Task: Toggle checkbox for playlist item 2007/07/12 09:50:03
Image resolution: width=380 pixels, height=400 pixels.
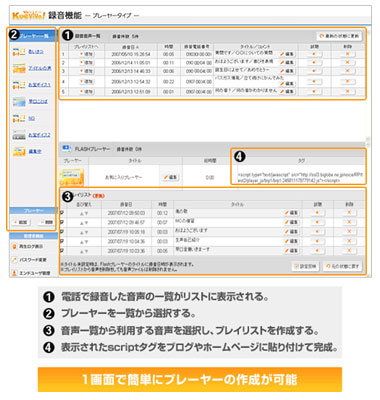Action: [x=62, y=213]
